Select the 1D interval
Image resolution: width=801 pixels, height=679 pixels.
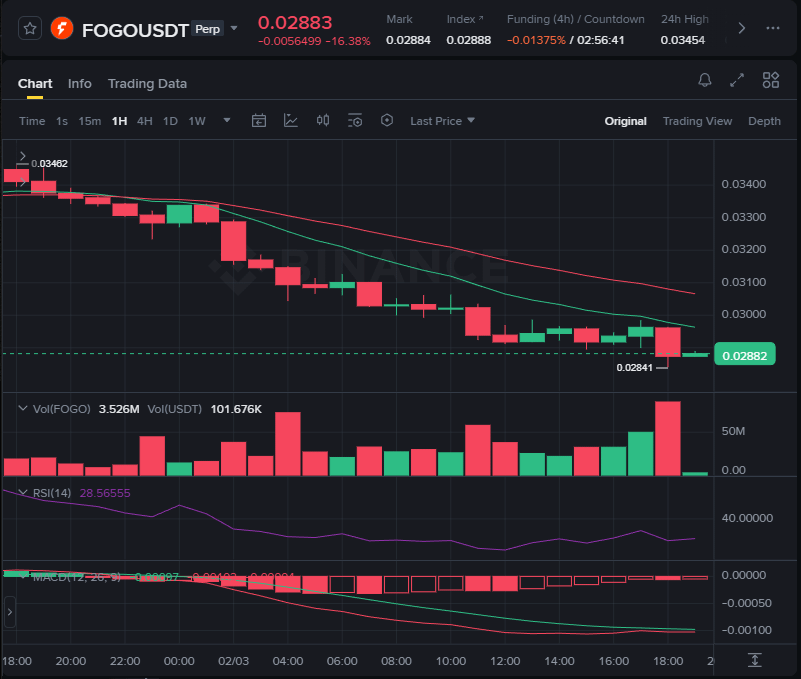[x=170, y=121]
